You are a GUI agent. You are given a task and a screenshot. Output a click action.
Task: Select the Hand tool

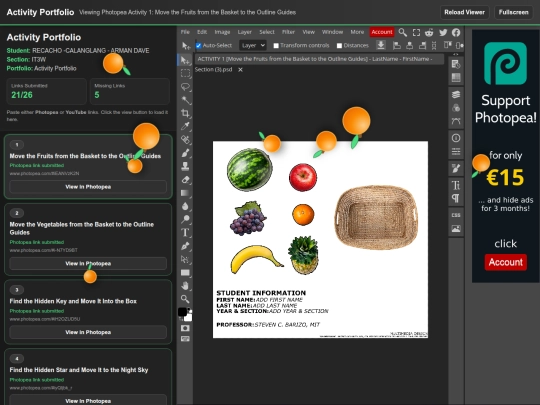coord(185,286)
